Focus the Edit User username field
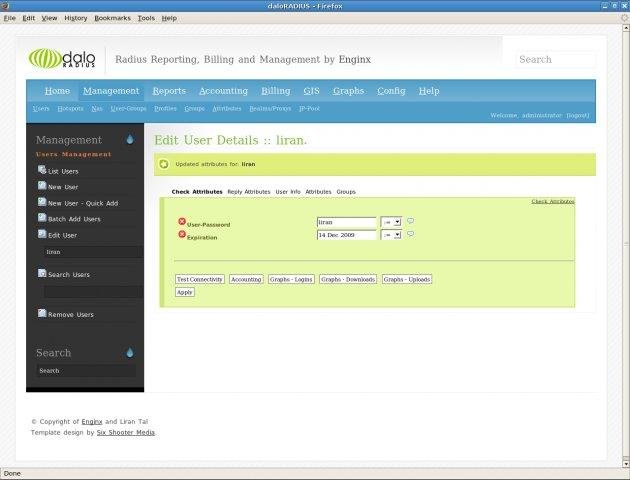The height and width of the screenshot is (480, 630). coord(93,252)
